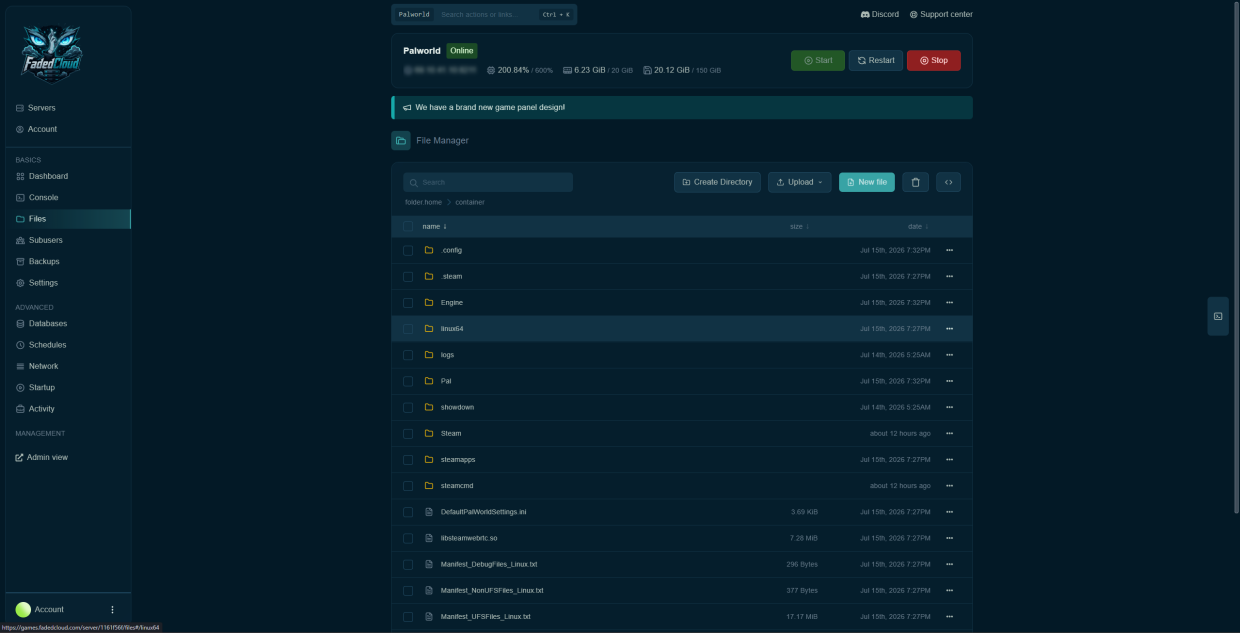Open the .config folder icon
The image size is (1240, 633).
coord(429,250)
